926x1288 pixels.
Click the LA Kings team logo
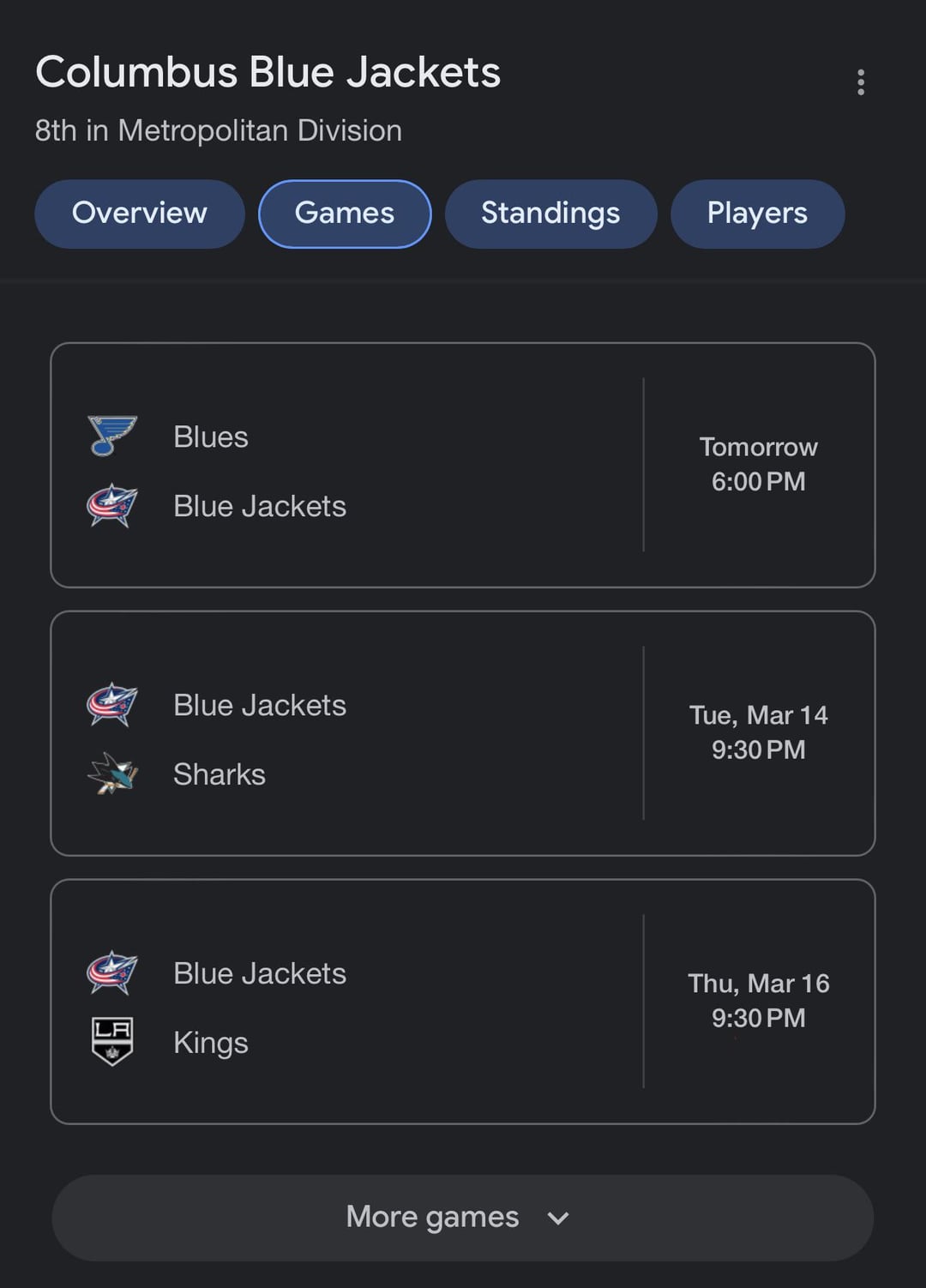(x=112, y=1042)
